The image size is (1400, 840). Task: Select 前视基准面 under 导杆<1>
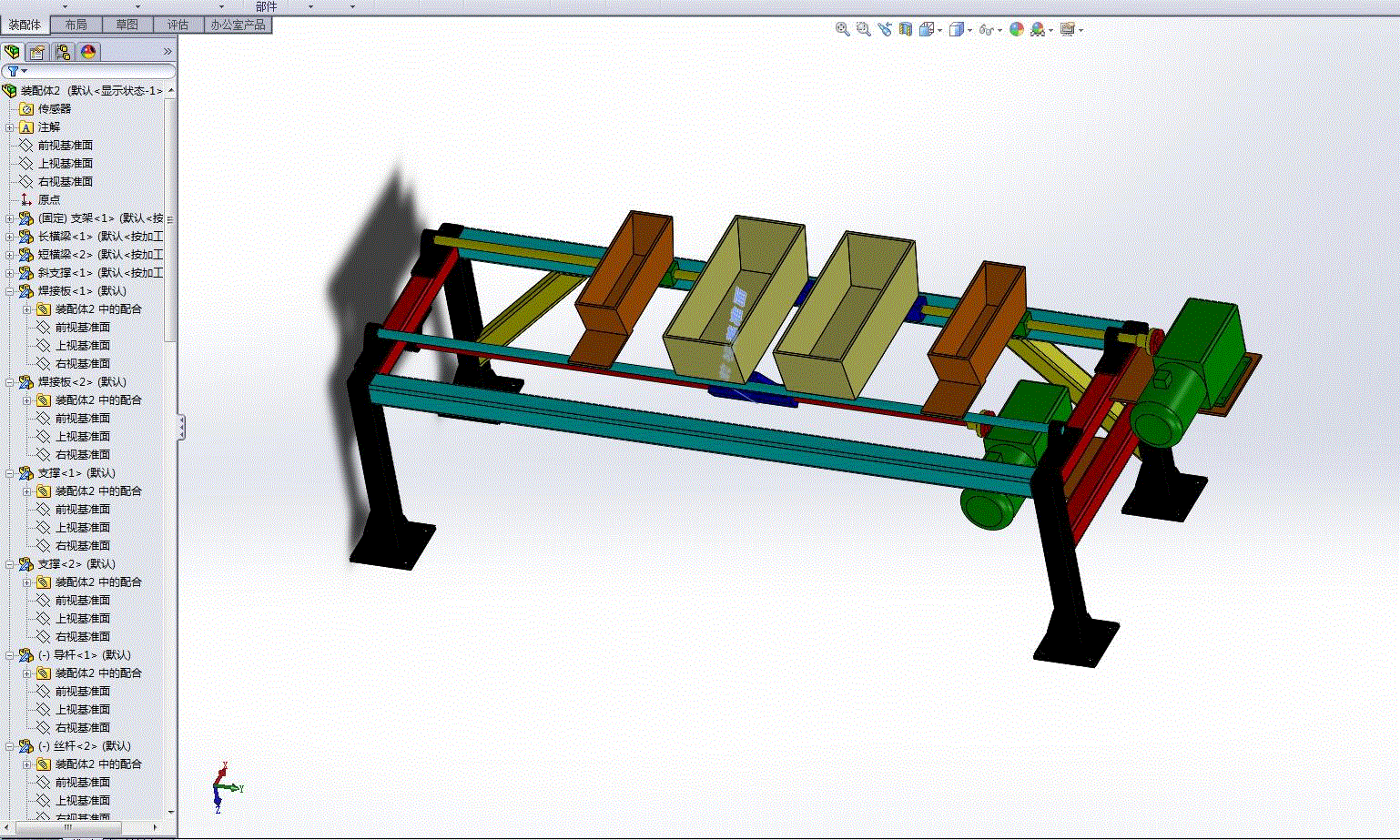(83, 692)
